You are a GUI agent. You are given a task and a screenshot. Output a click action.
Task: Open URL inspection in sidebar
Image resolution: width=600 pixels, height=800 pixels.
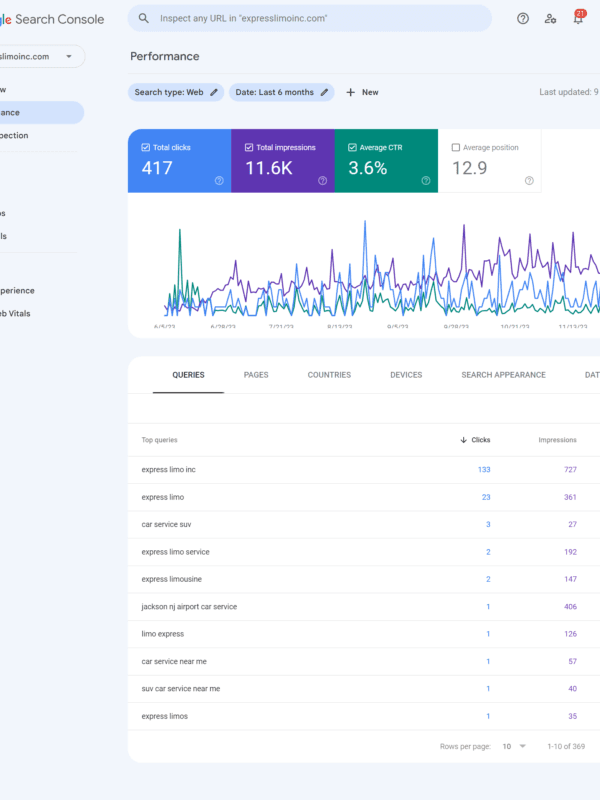point(41,136)
